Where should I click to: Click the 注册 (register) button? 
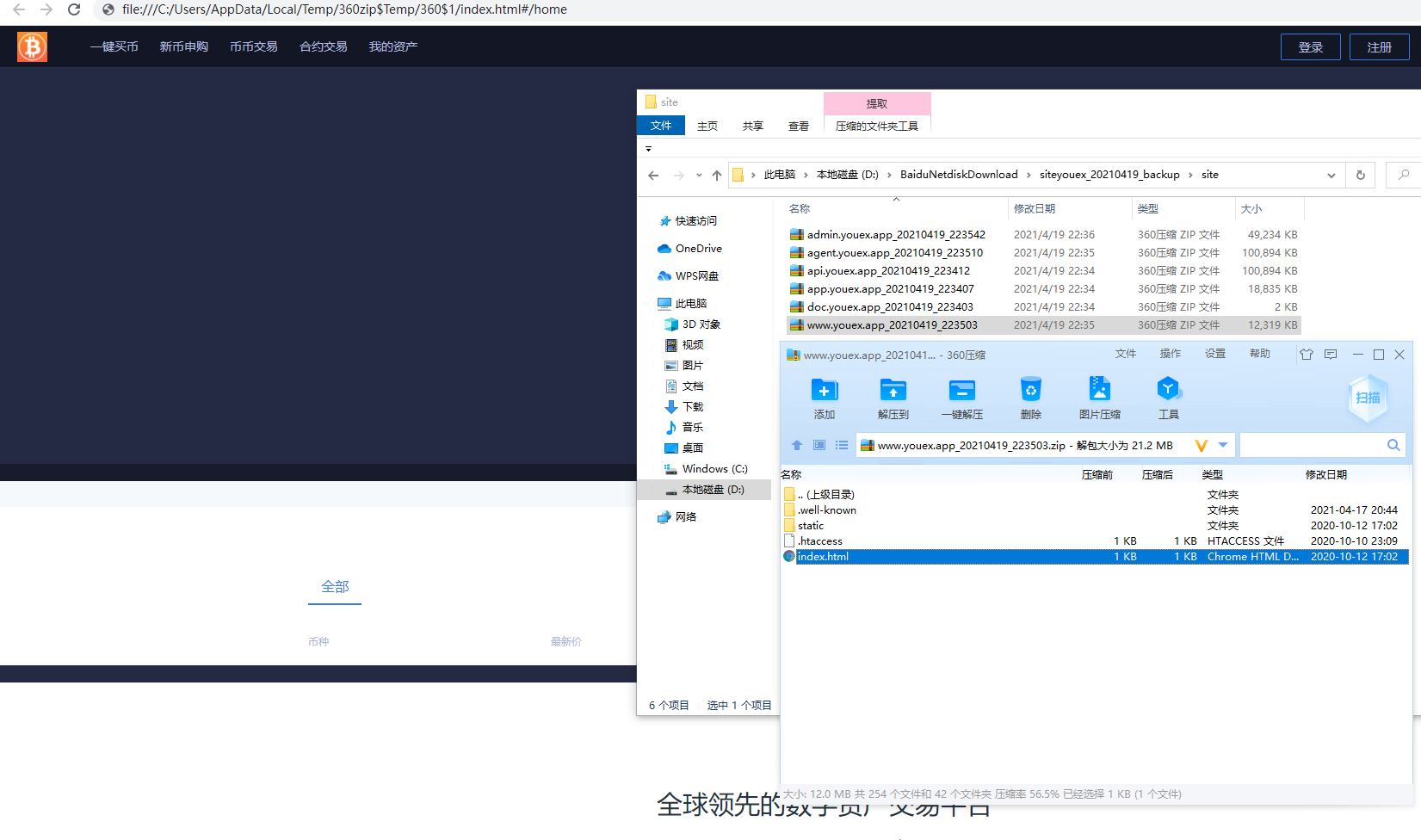click(x=1380, y=47)
